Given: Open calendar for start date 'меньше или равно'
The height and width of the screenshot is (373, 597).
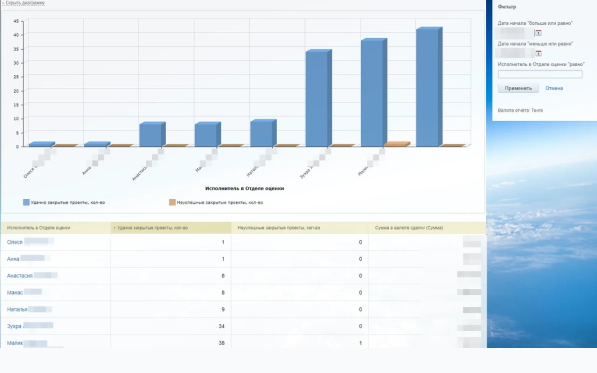Looking at the screenshot, I should [538, 53].
